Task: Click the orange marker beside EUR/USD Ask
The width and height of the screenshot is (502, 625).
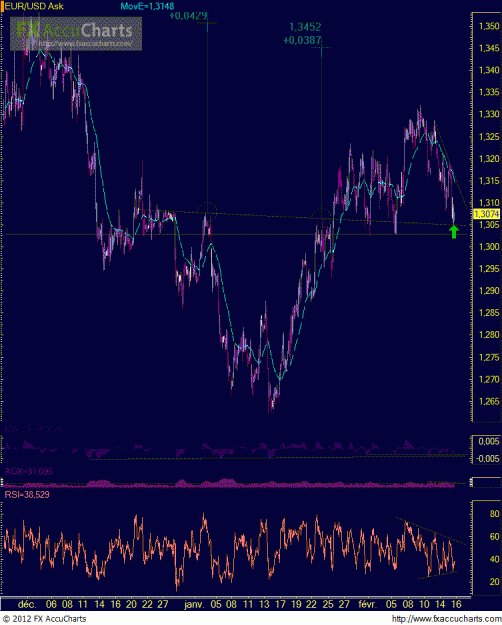Action: (2, 6)
